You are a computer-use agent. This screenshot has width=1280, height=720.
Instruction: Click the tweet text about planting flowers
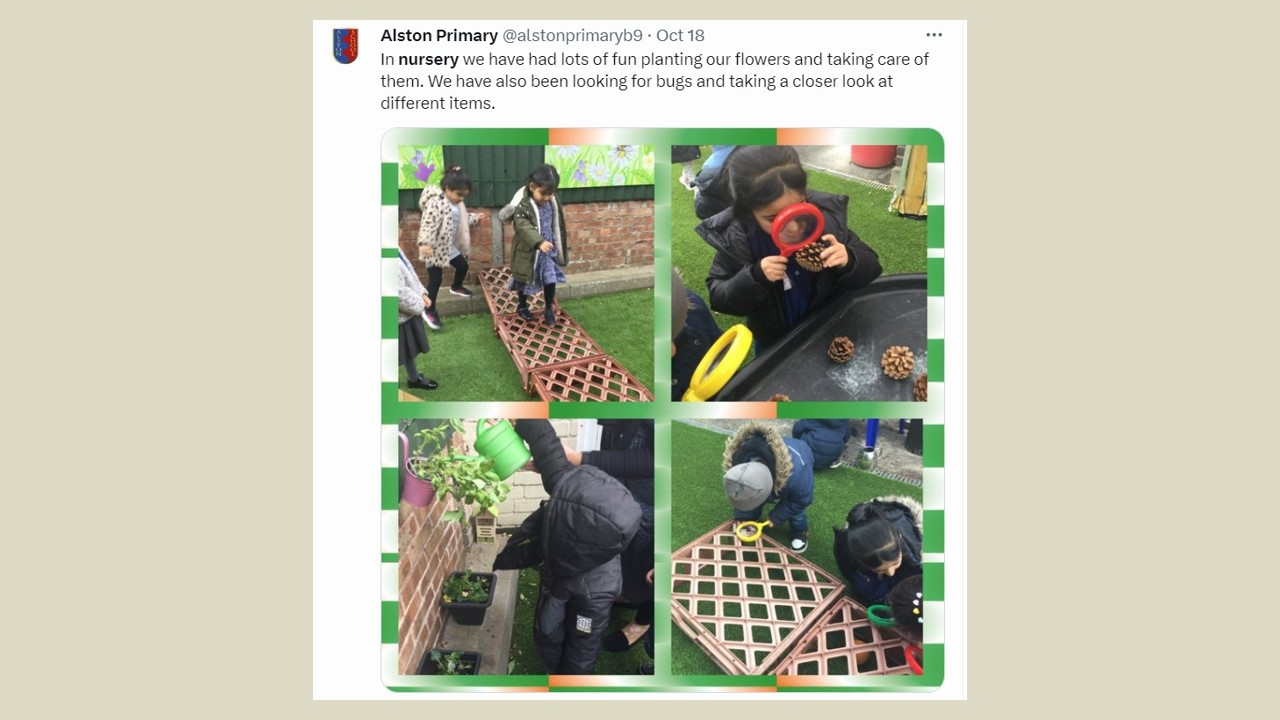click(x=654, y=81)
